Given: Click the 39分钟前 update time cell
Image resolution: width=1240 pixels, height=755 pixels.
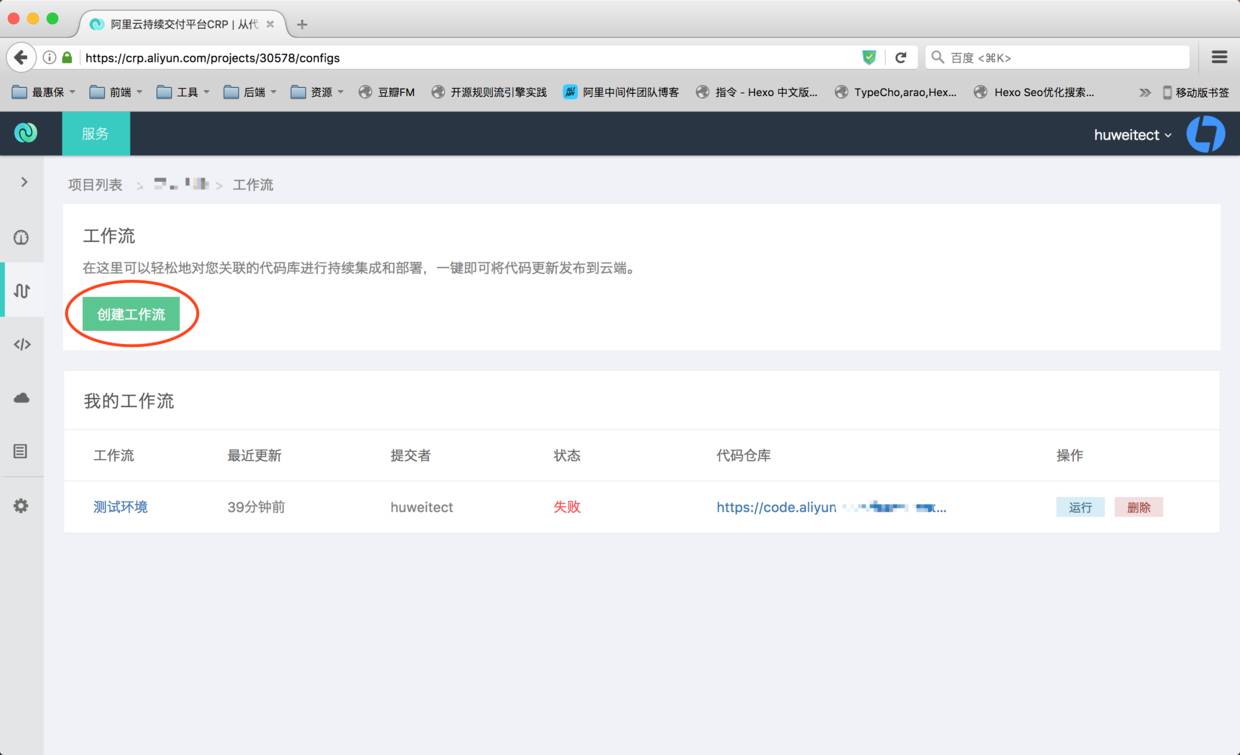Looking at the screenshot, I should pyautogui.click(x=256, y=507).
